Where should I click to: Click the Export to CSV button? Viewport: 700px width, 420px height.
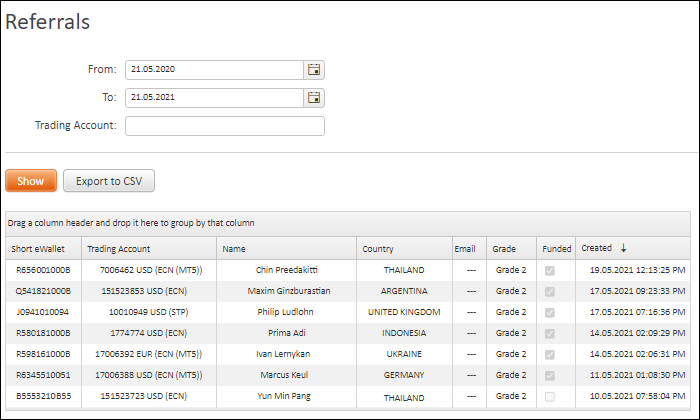click(109, 181)
